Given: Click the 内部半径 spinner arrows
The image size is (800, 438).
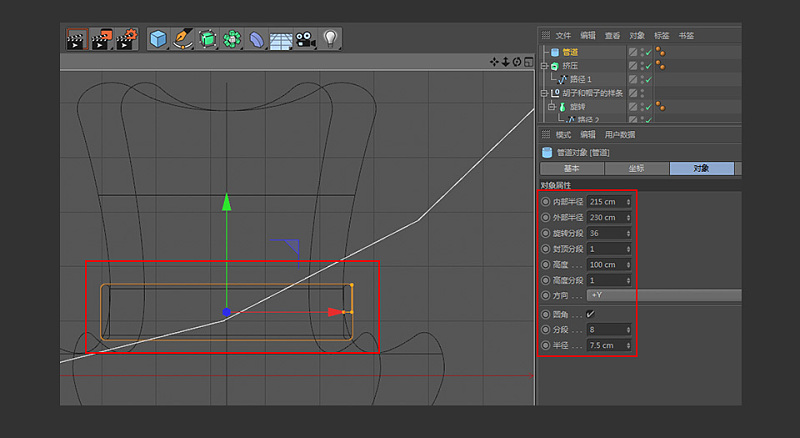Looking at the screenshot, I should click(628, 201).
